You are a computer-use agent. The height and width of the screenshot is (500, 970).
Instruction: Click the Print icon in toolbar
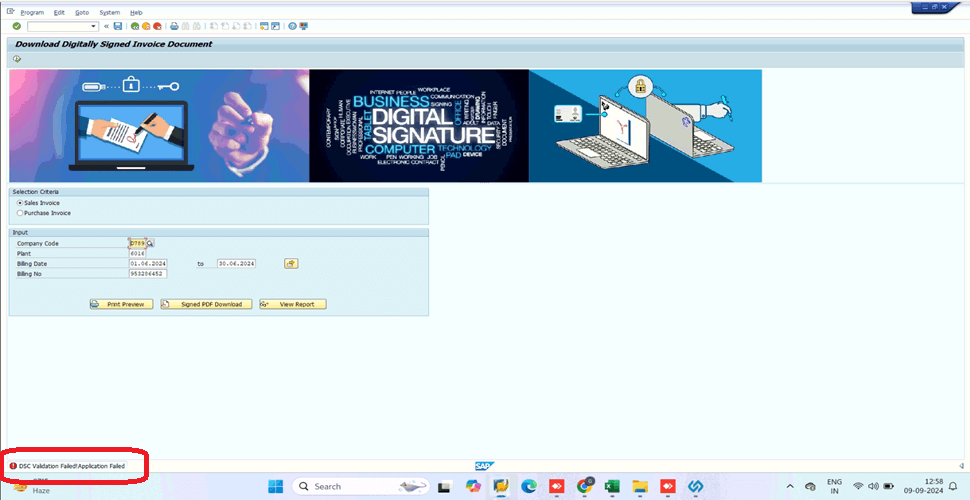(174, 26)
